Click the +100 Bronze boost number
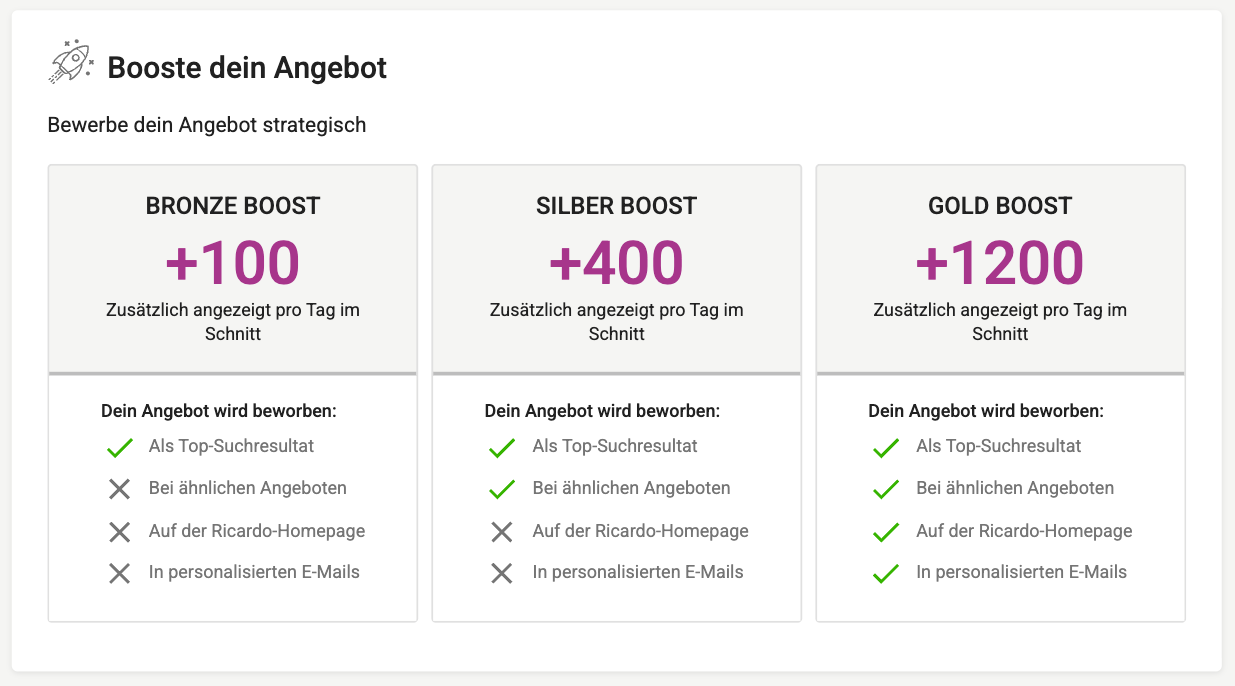Image resolution: width=1235 pixels, height=686 pixels. click(x=233, y=262)
